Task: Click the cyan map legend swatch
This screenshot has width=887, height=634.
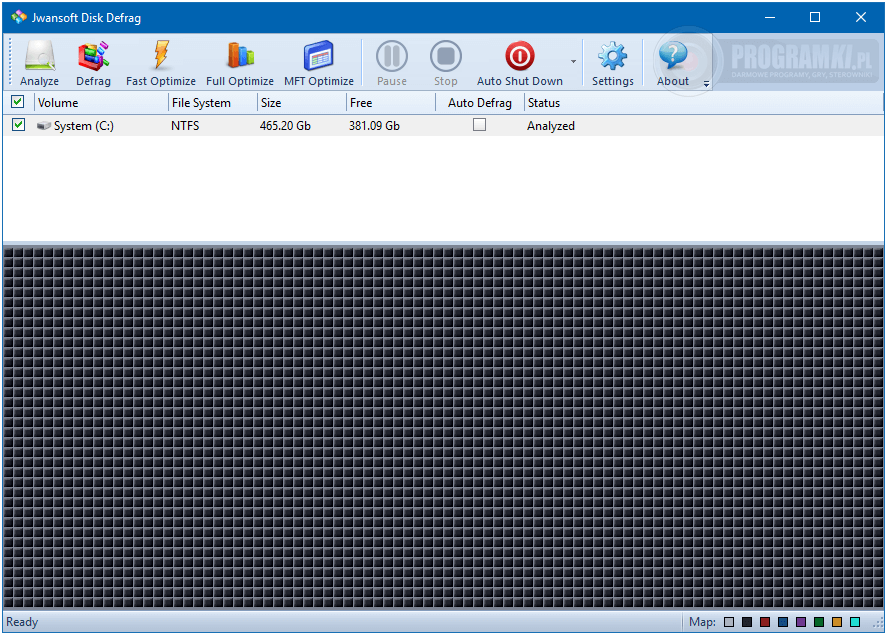Action: [x=855, y=622]
